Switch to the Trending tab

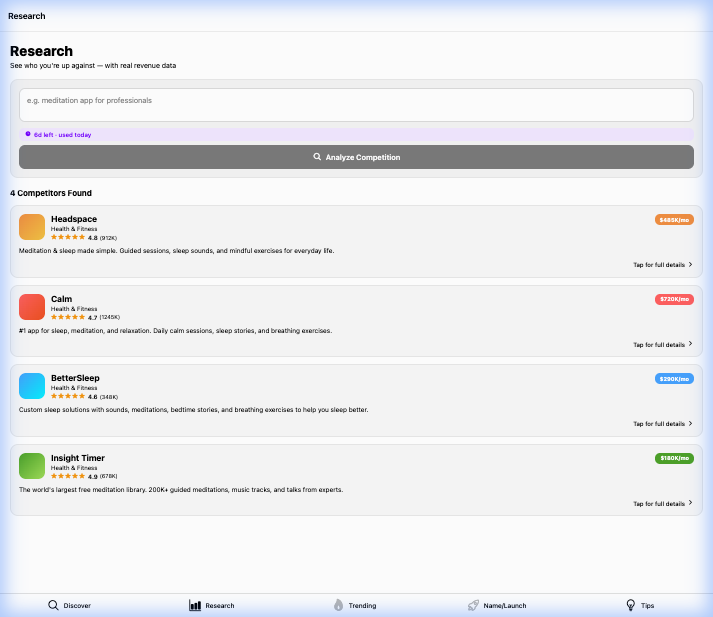[x=355, y=605]
